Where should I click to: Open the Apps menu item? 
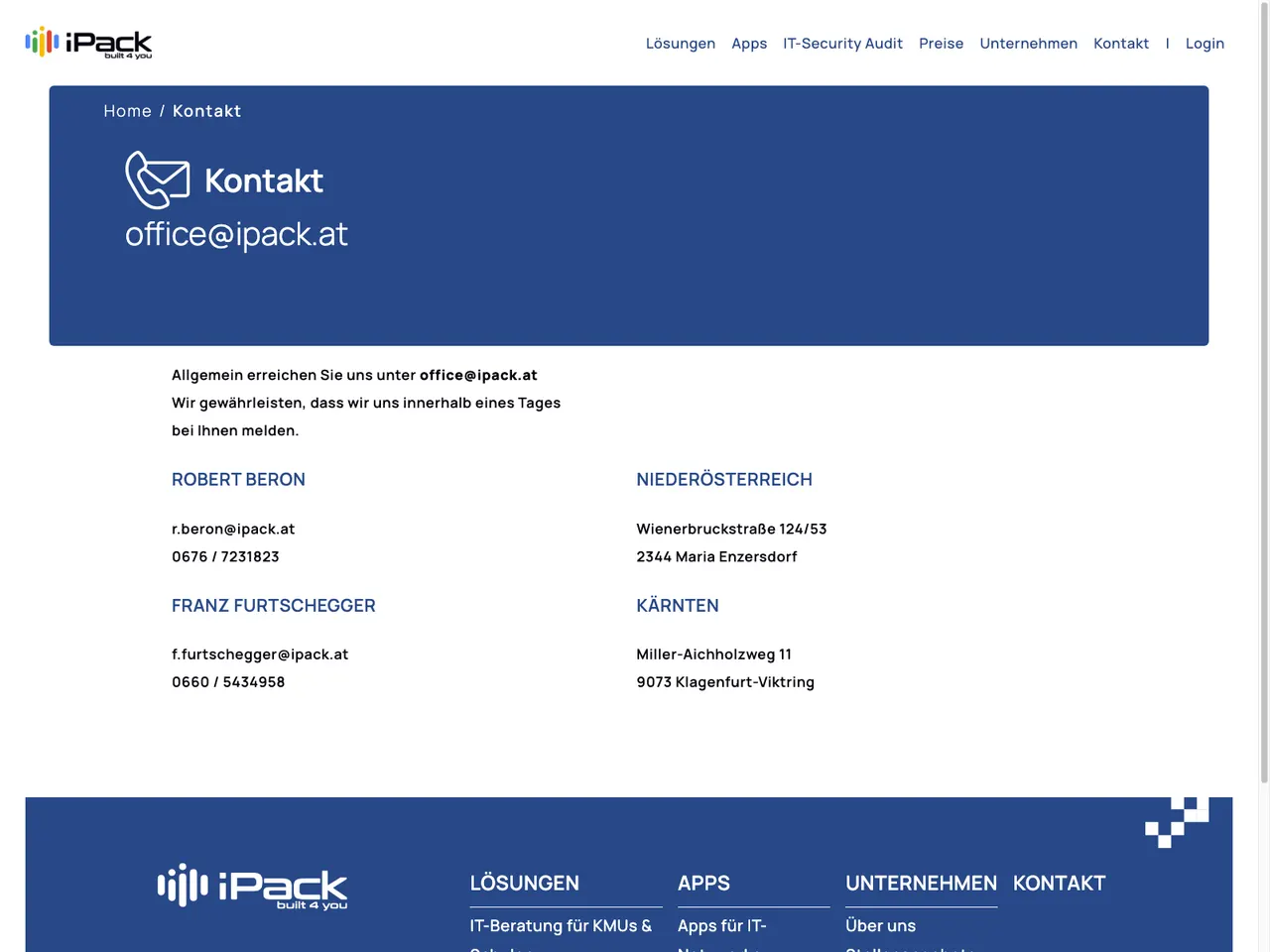pyautogui.click(x=749, y=44)
